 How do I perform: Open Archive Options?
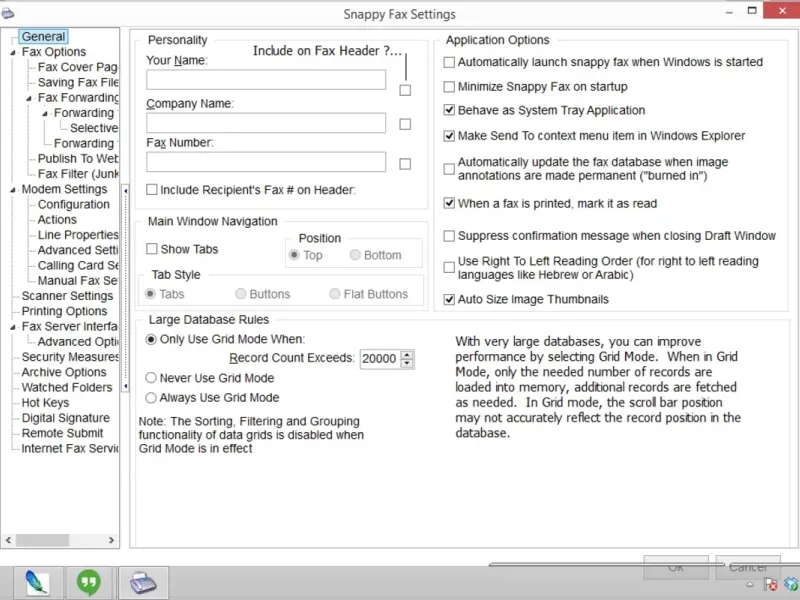tap(64, 372)
